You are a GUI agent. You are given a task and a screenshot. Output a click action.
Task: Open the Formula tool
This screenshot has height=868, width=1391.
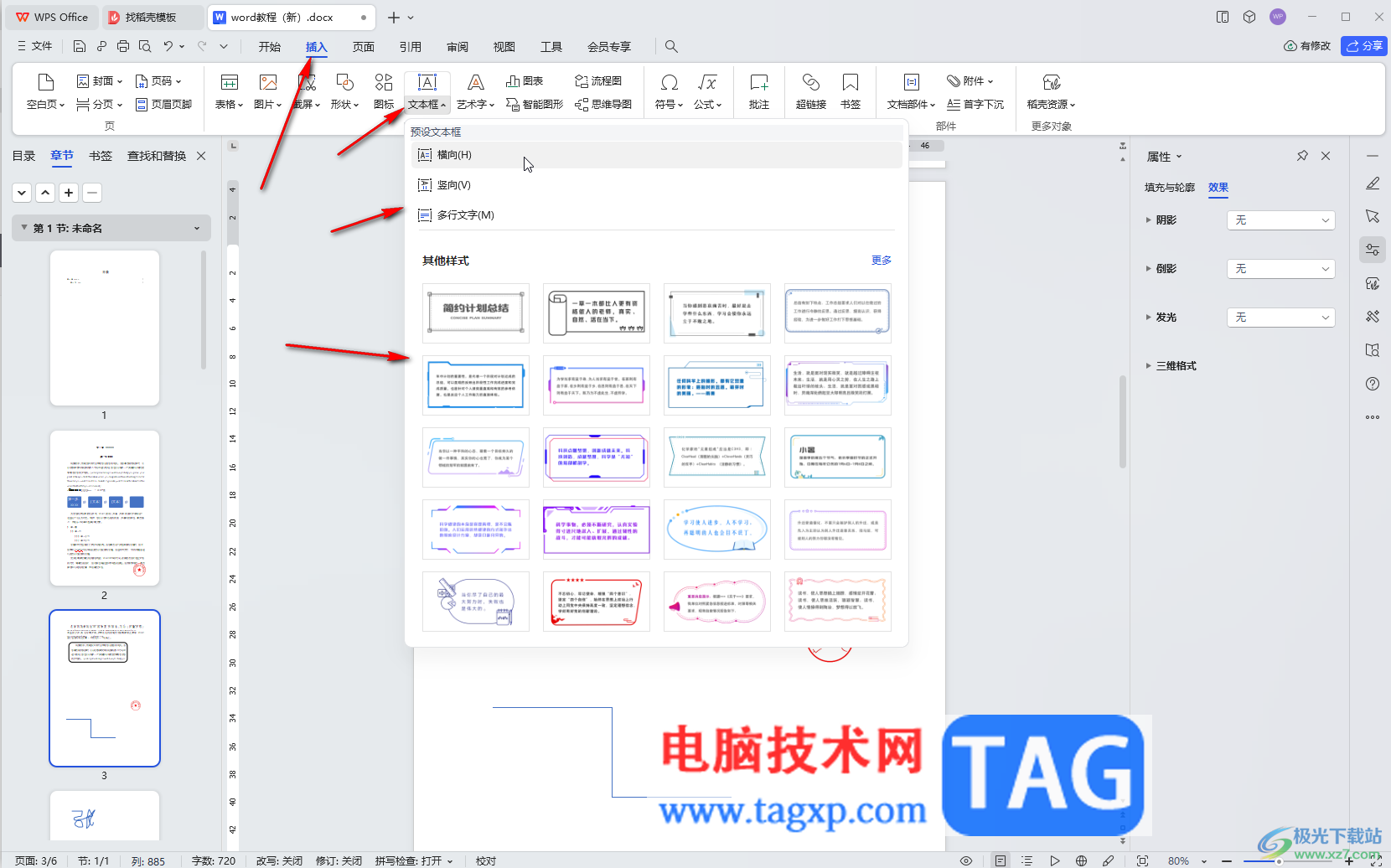pos(707,92)
